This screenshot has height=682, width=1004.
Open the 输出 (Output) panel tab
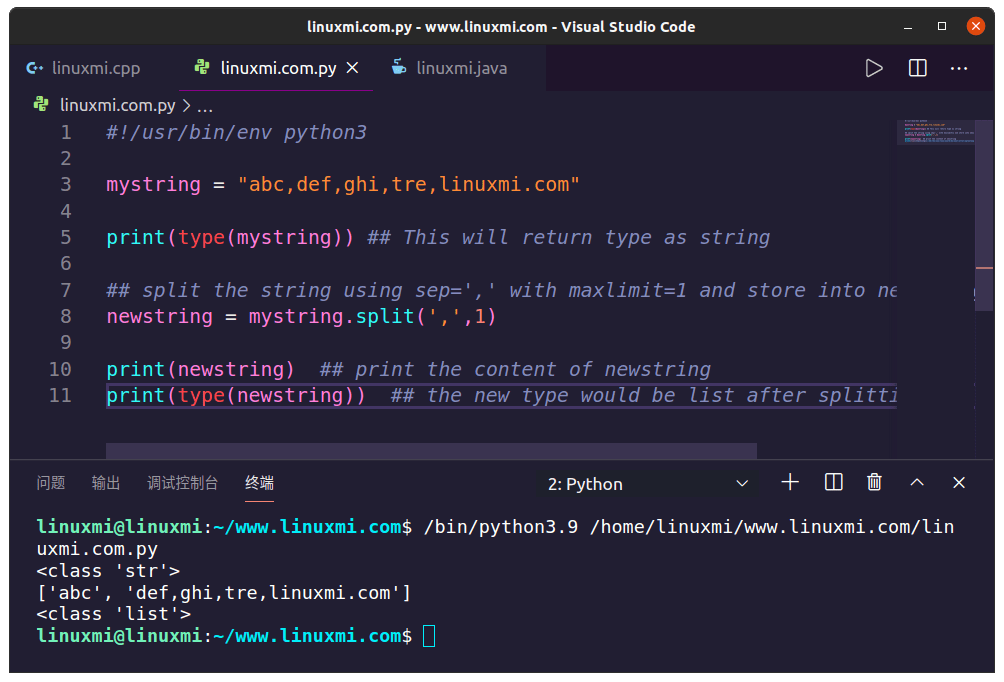click(x=106, y=483)
